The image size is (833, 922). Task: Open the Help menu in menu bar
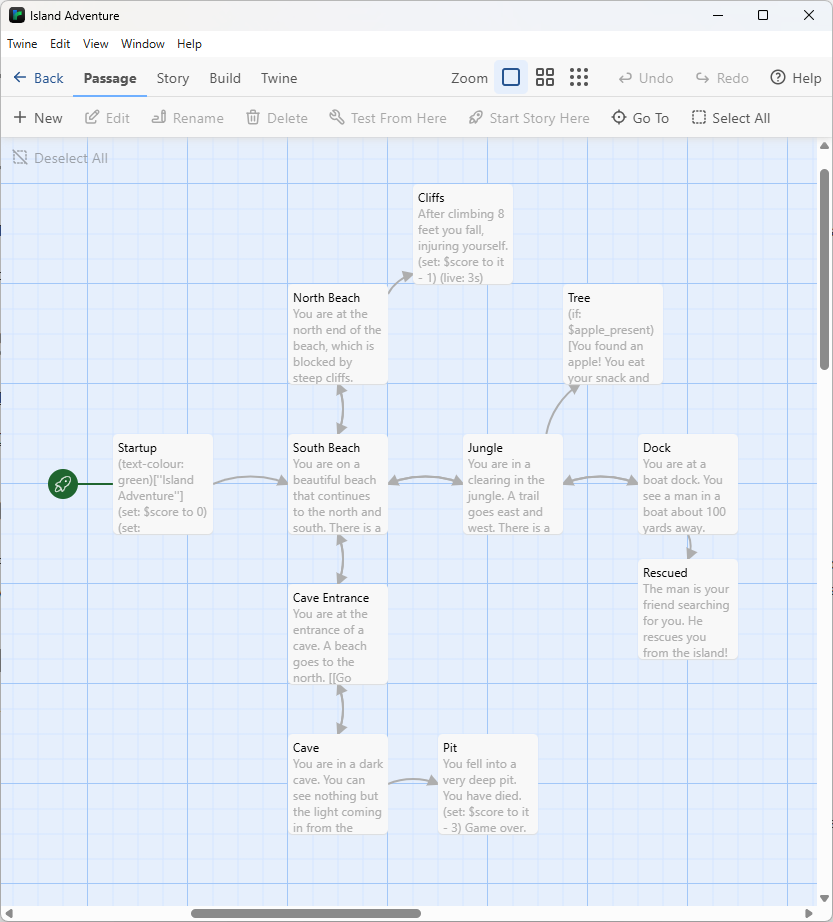pyautogui.click(x=189, y=44)
